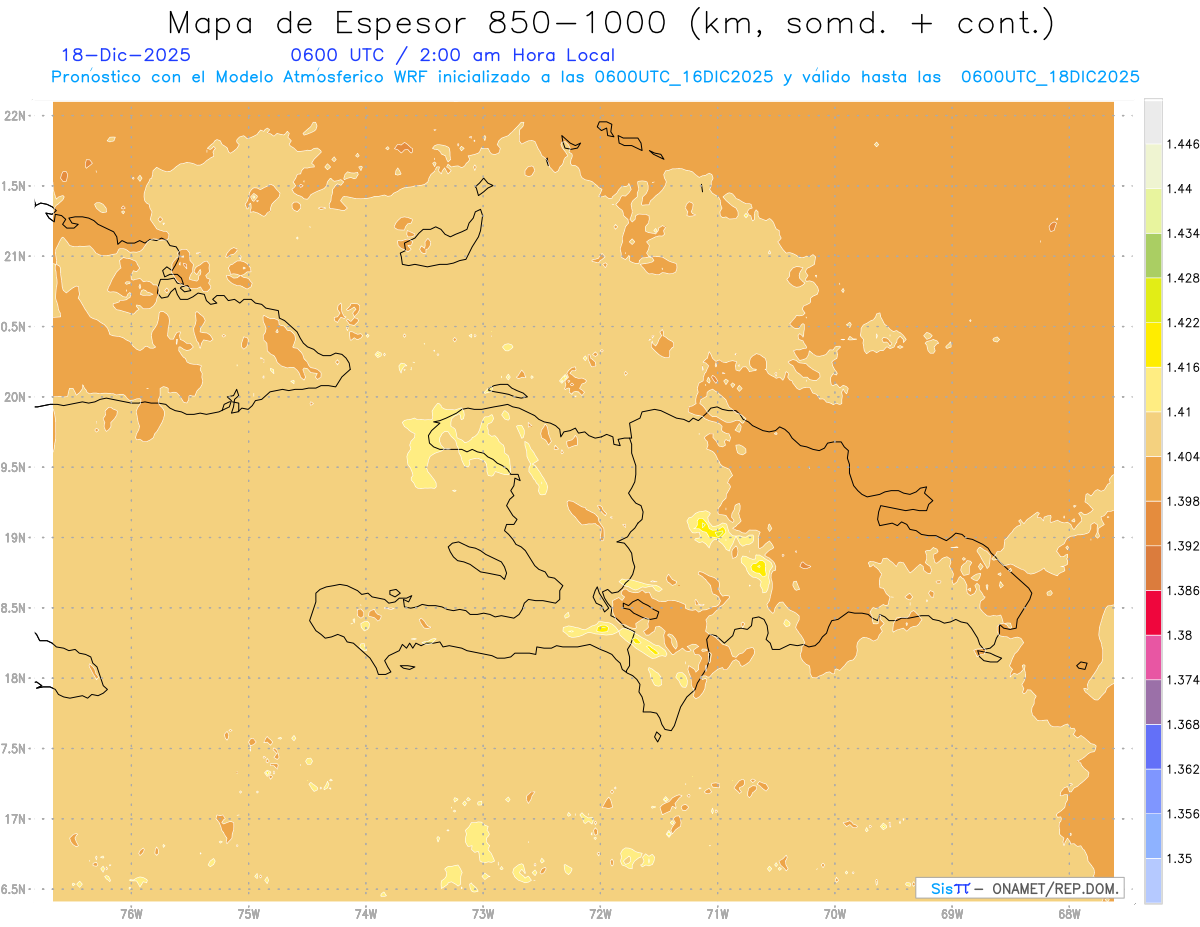Click the "72W" longitude label

click(600, 914)
